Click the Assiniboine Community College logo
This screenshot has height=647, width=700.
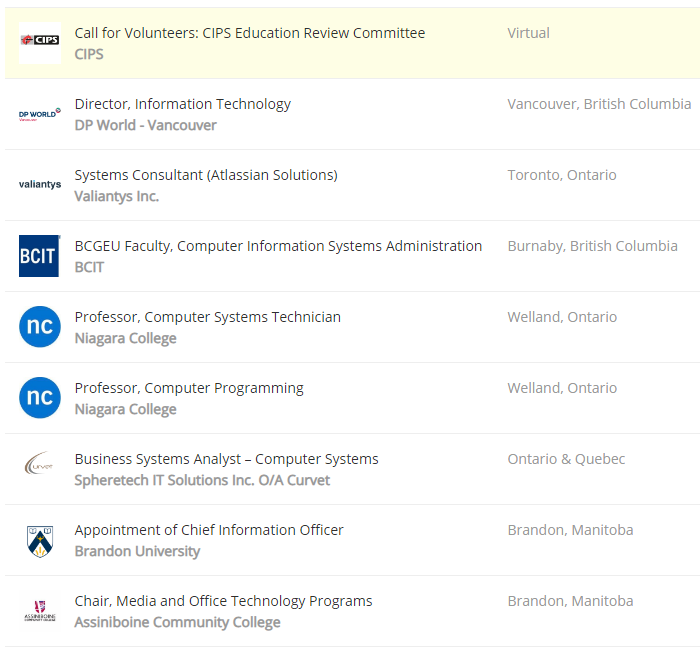pyautogui.click(x=40, y=611)
